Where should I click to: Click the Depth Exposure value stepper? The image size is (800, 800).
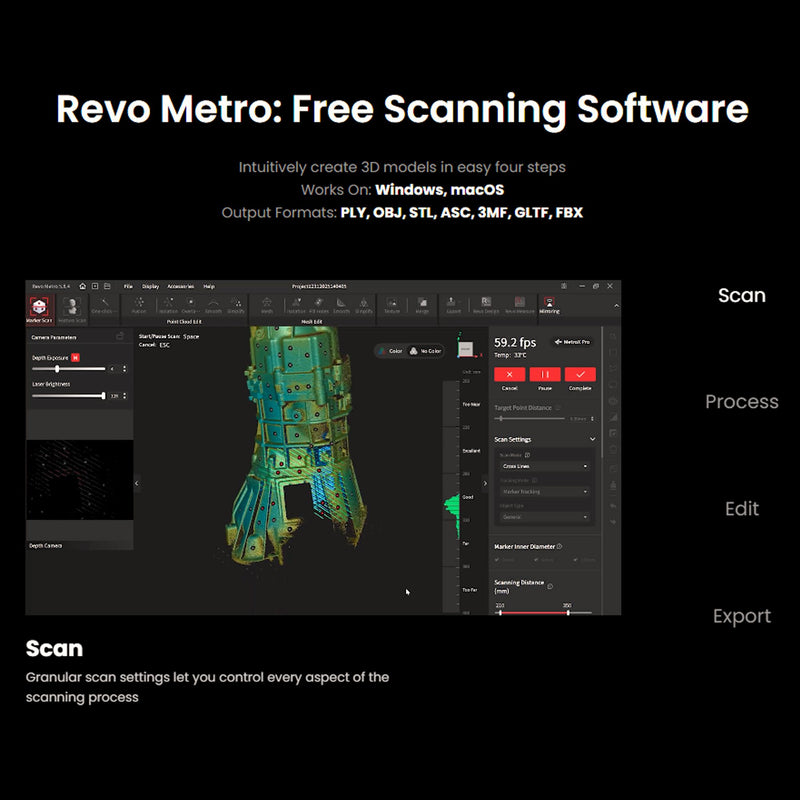pos(124,368)
